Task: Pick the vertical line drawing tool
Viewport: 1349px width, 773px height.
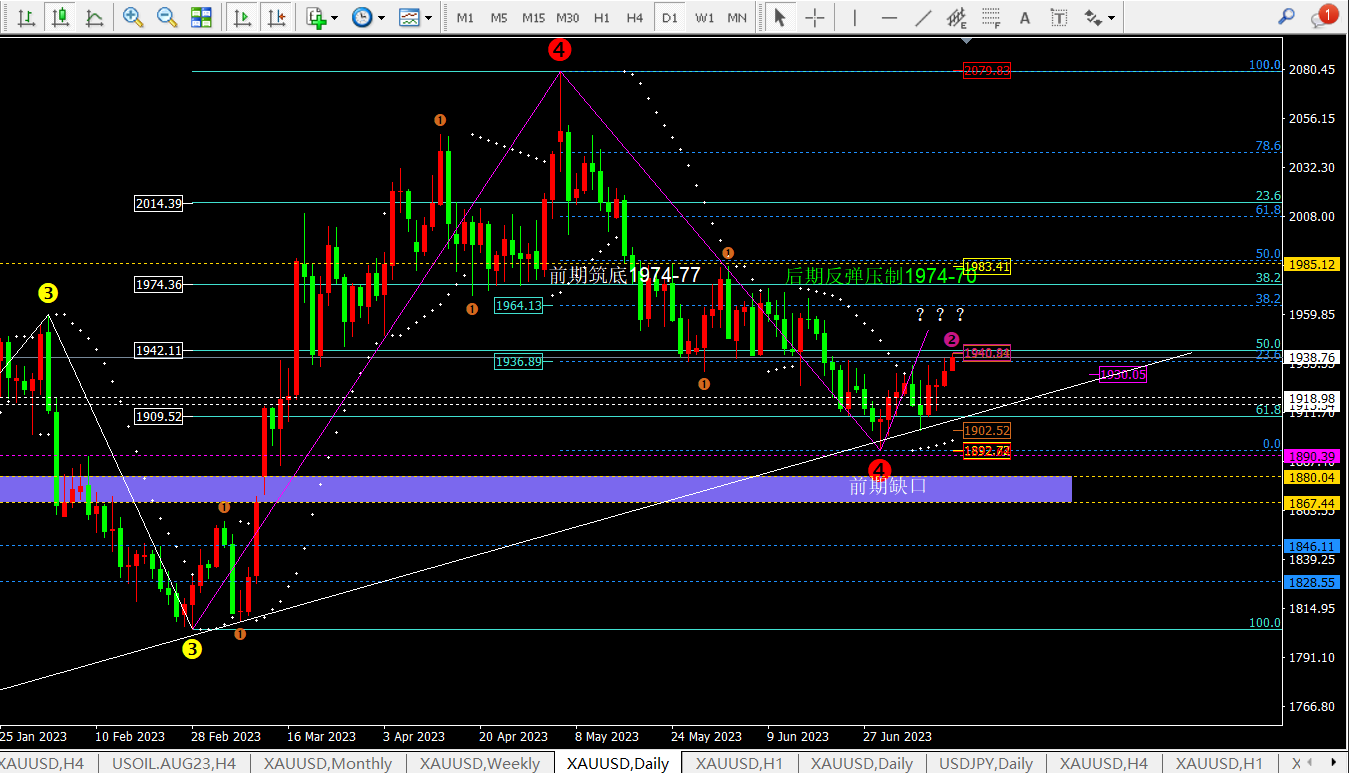Action: (854, 17)
